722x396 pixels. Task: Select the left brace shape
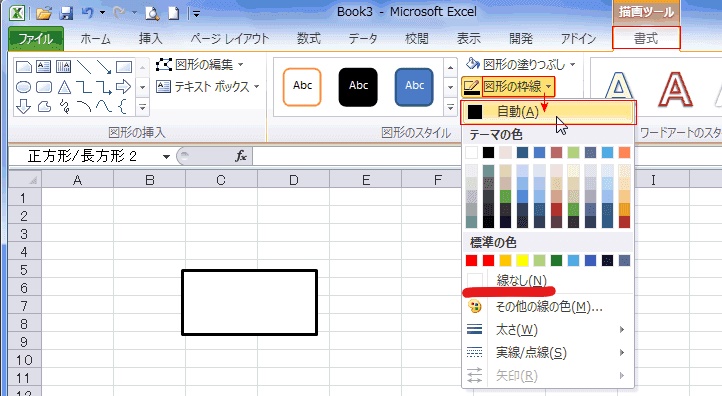(122, 107)
